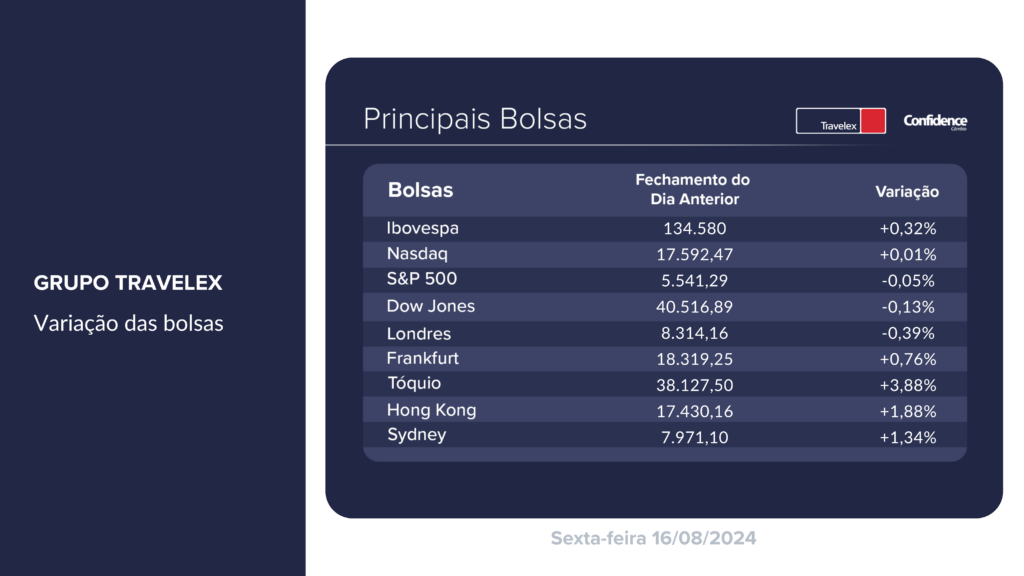This screenshot has width=1024, height=576.
Task: Select the Principais Bolsas title
Action: [x=475, y=120]
